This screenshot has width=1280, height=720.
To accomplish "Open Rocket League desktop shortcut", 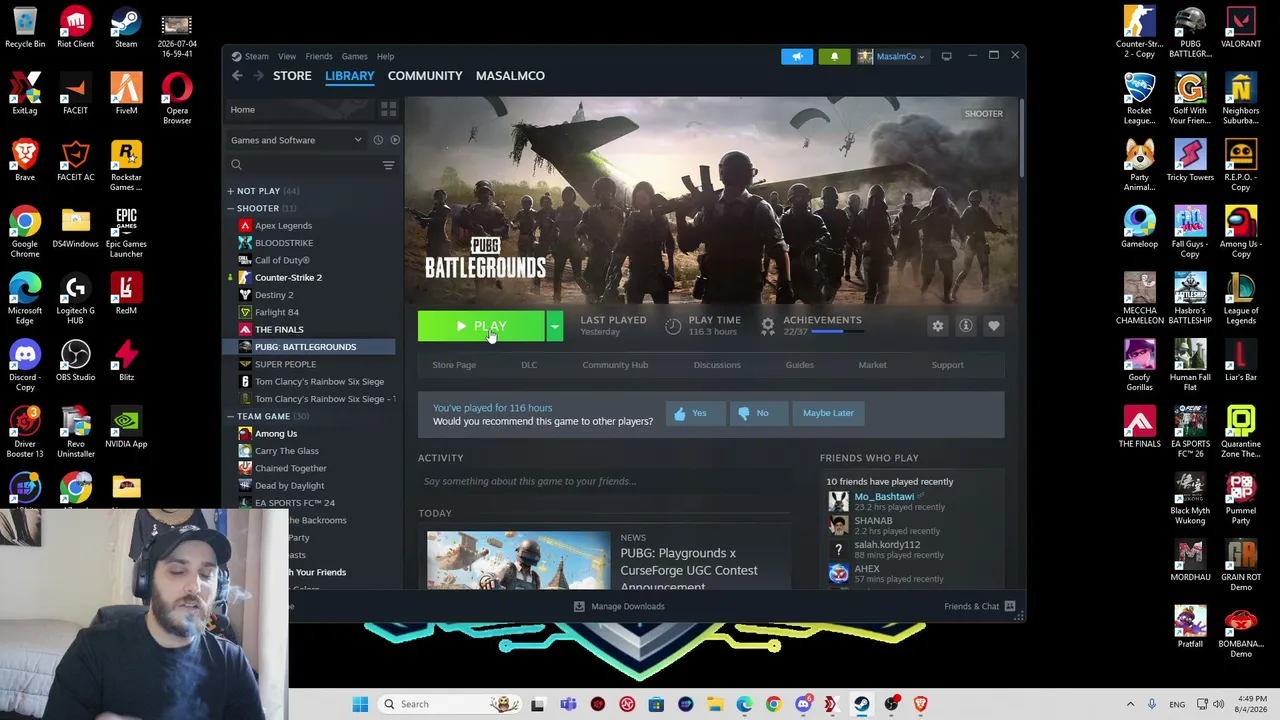I will pos(1139,101).
